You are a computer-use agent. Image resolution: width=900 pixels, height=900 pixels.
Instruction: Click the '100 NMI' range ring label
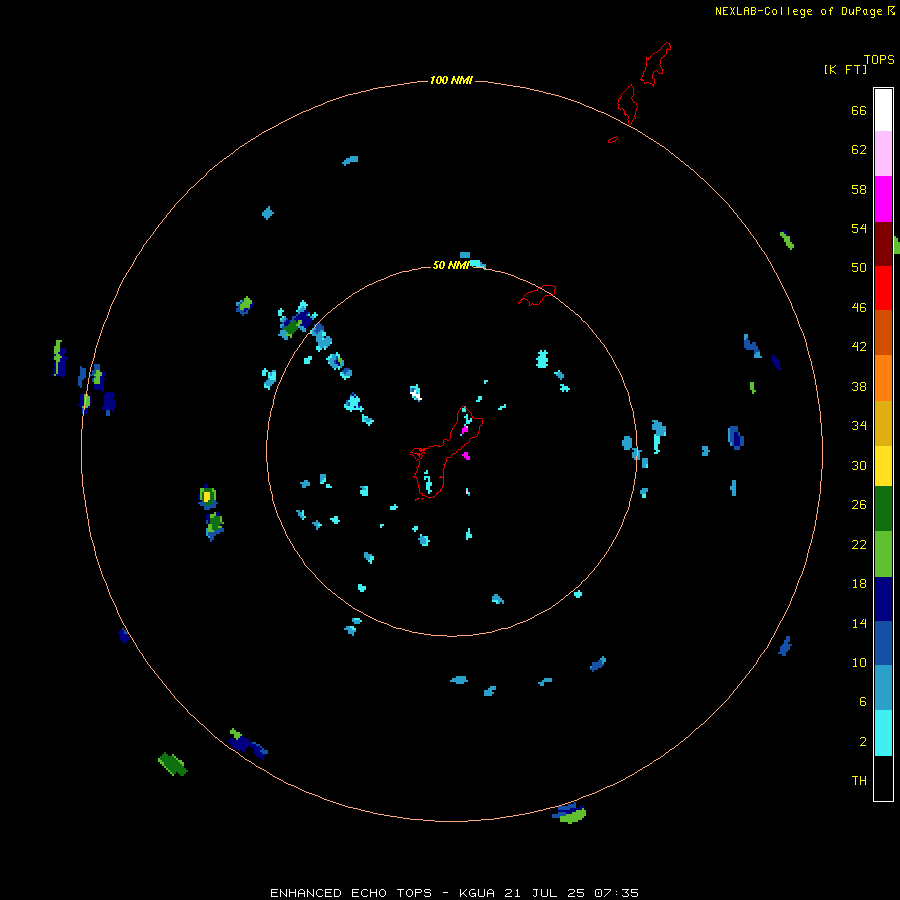coord(451,80)
